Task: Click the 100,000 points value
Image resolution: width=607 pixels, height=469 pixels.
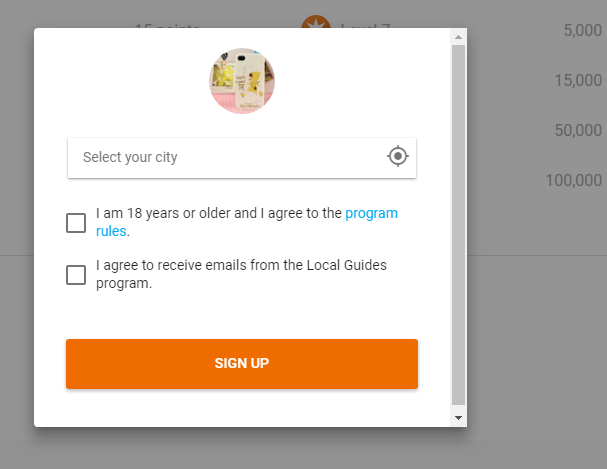Action: pos(573,180)
